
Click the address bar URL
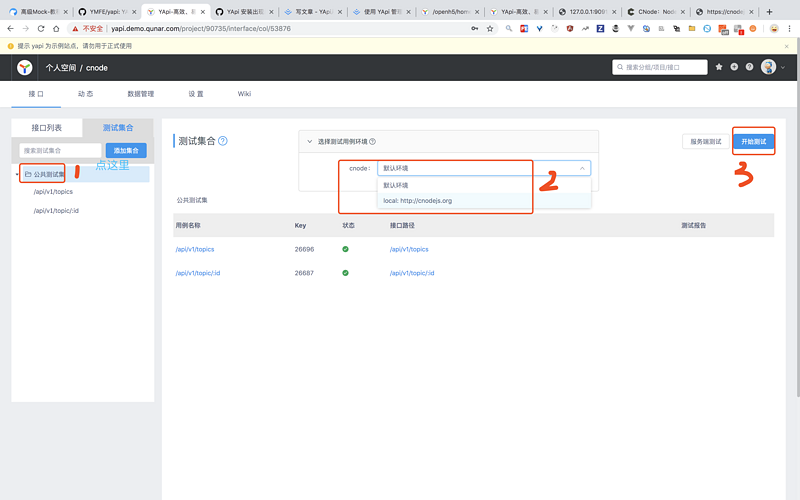[201, 29]
